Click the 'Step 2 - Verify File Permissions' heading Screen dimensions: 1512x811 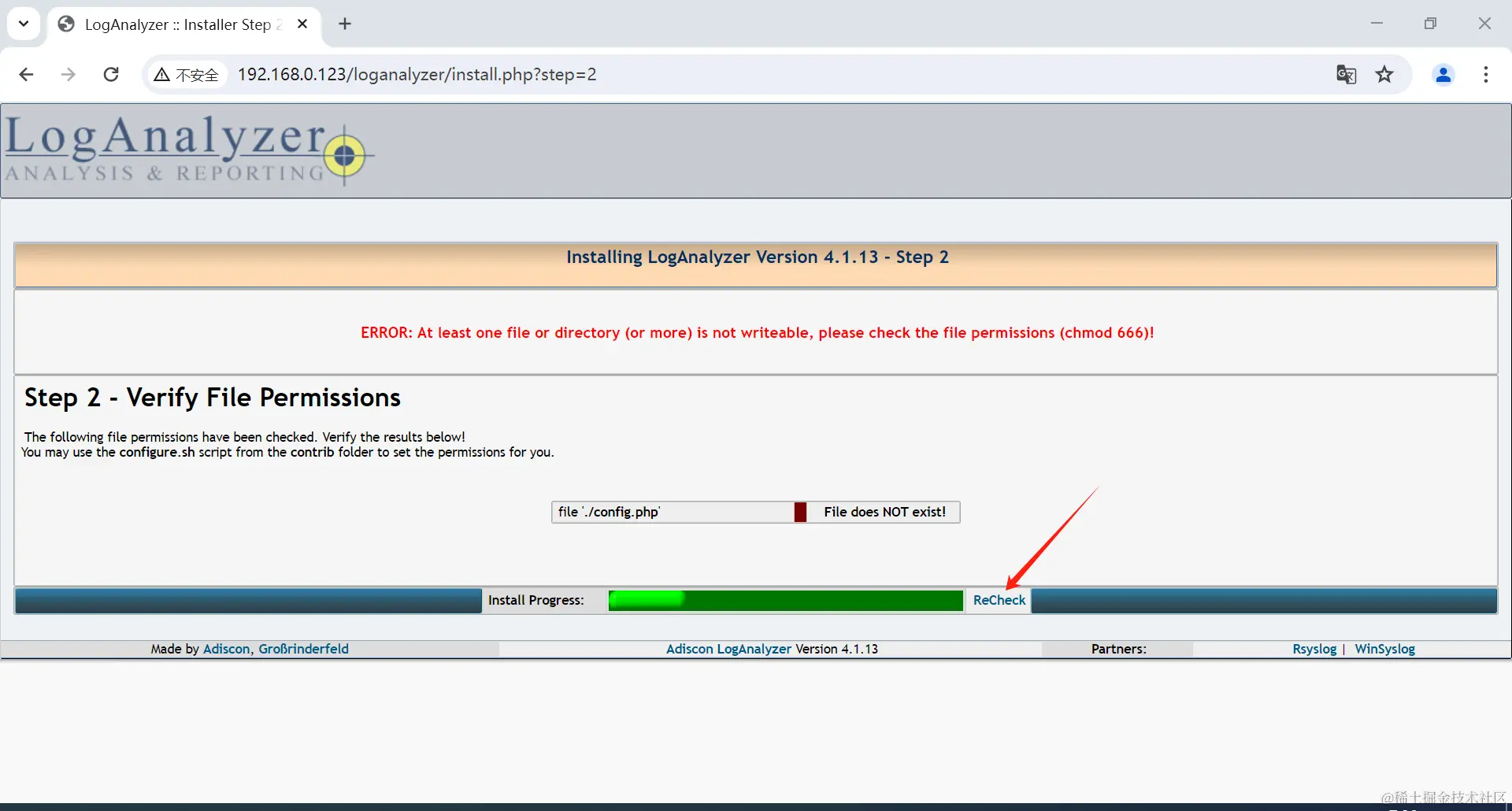point(213,398)
